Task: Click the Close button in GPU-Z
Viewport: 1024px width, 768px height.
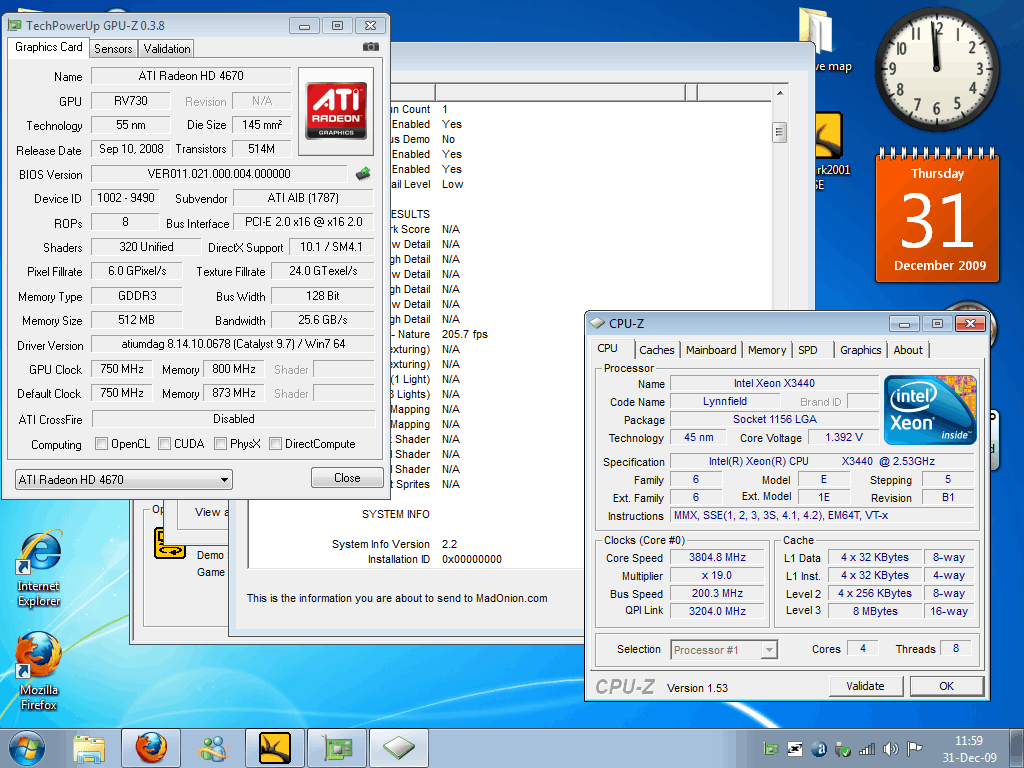Action: [x=347, y=478]
